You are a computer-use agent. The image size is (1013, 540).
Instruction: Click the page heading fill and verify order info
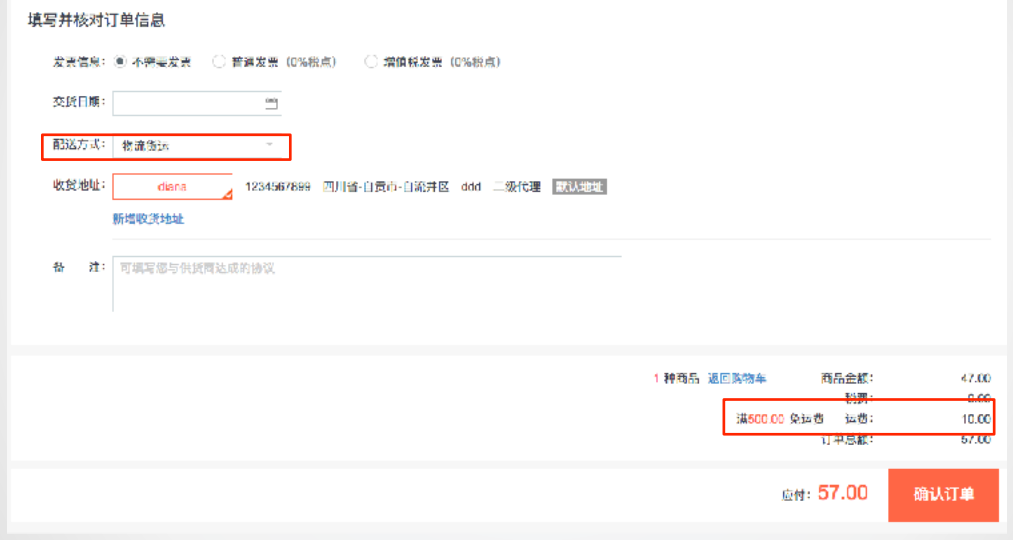96,20
